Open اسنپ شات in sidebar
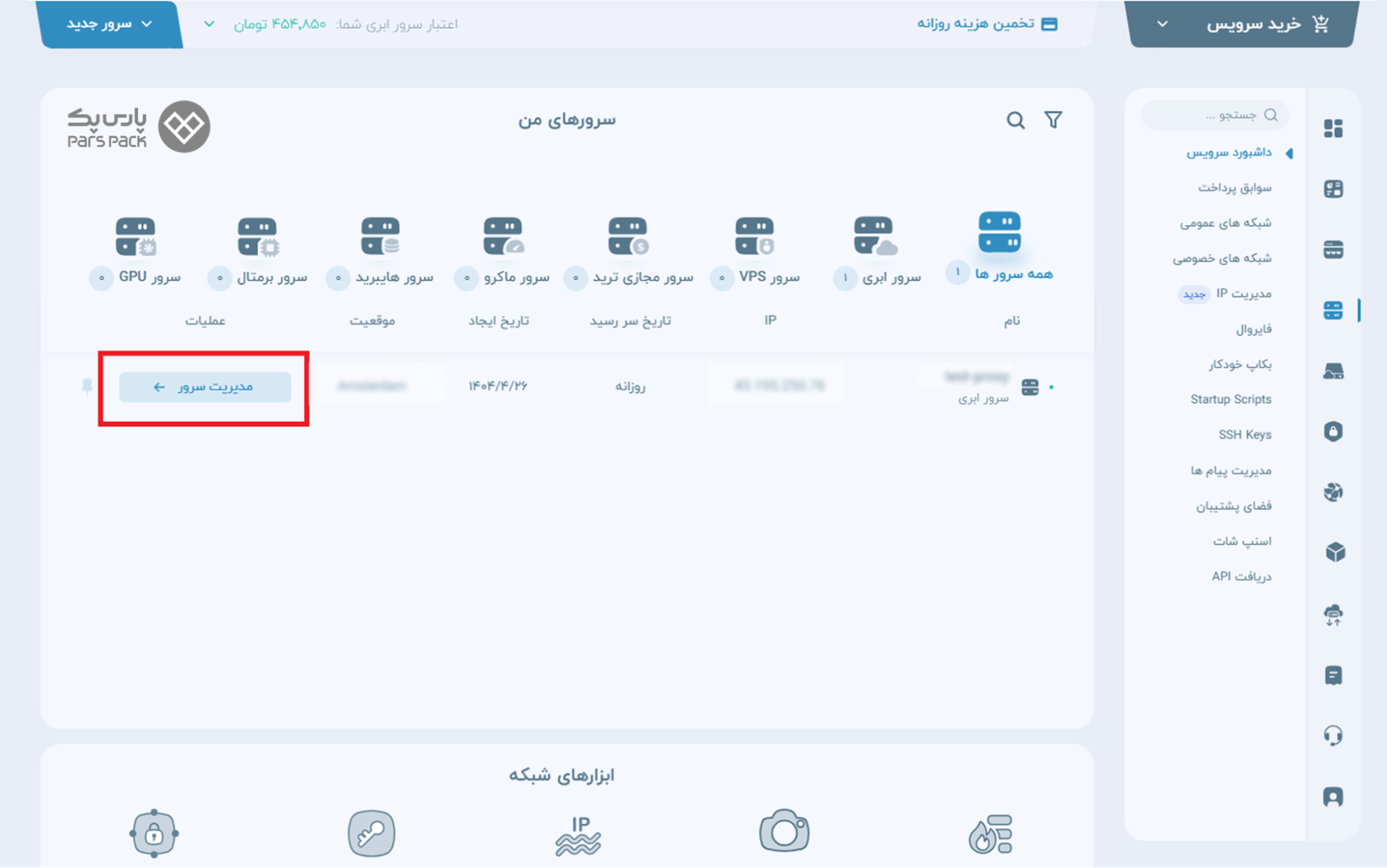1387x868 pixels. click(1242, 541)
